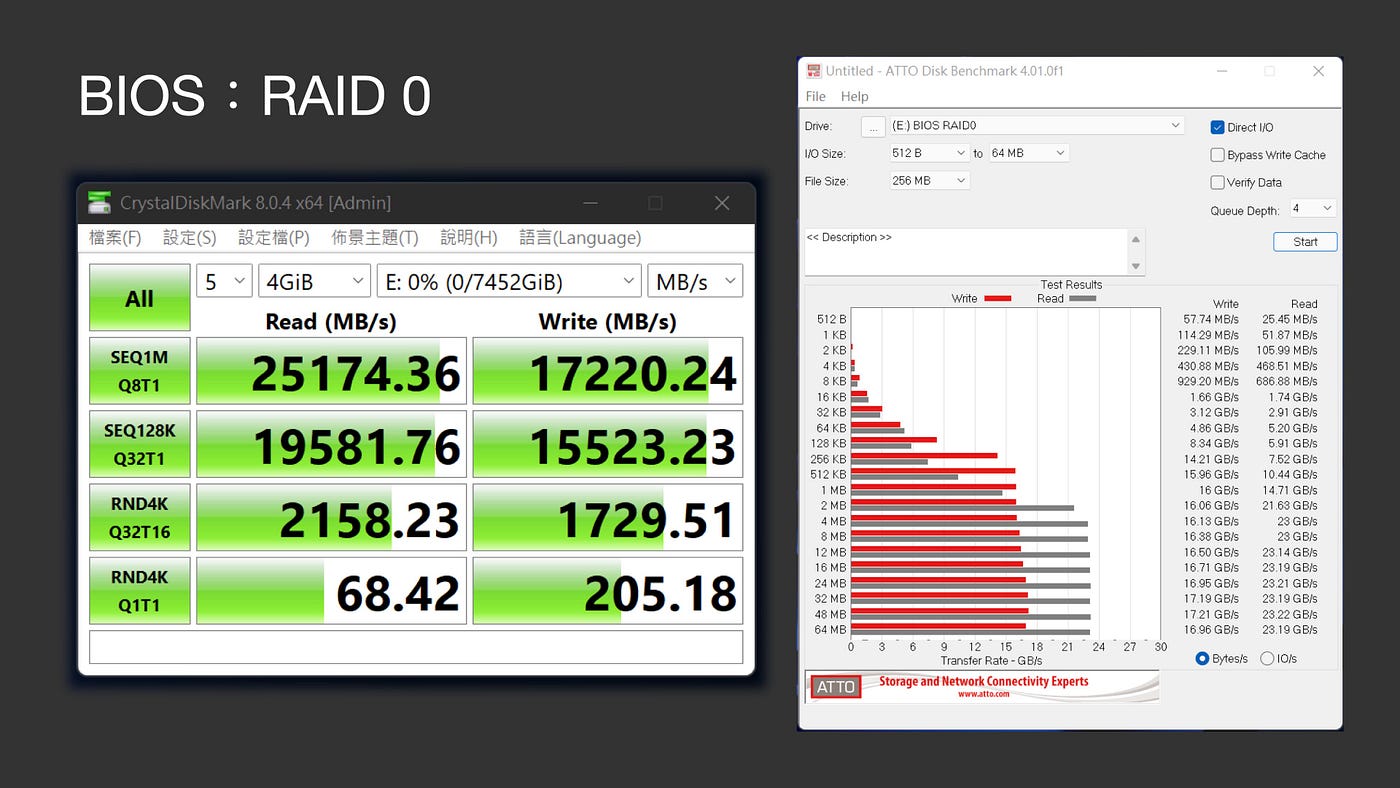Click the 4 KB read value 468.51 MB/s
The width and height of the screenshot is (1400, 788).
click(x=1287, y=366)
